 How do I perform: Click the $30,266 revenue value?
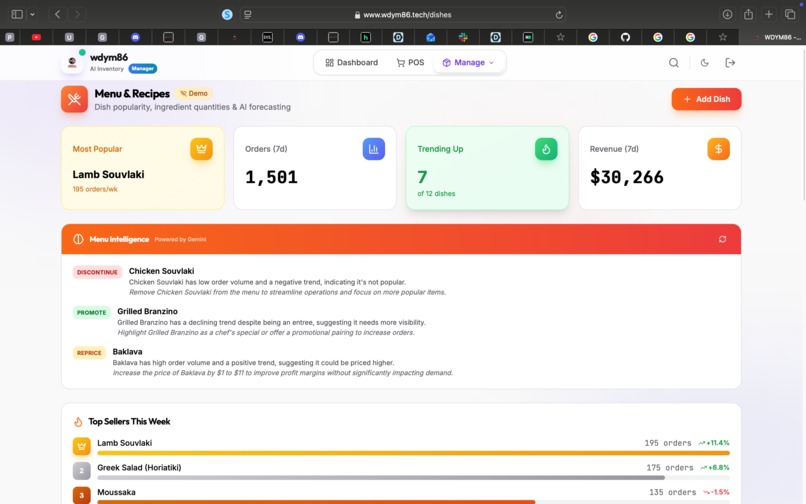(627, 177)
